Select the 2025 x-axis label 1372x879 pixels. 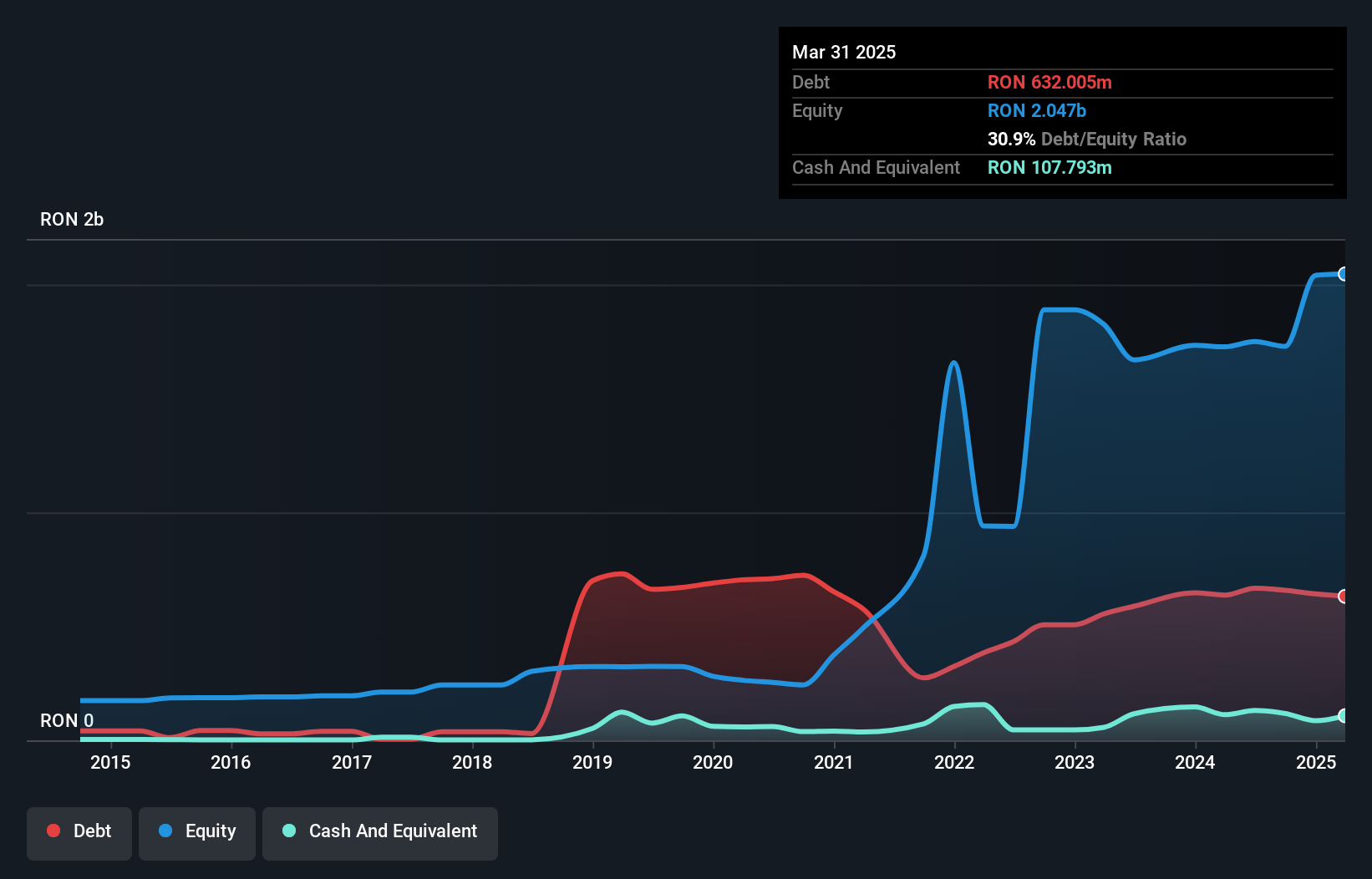pyautogui.click(x=1316, y=762)
